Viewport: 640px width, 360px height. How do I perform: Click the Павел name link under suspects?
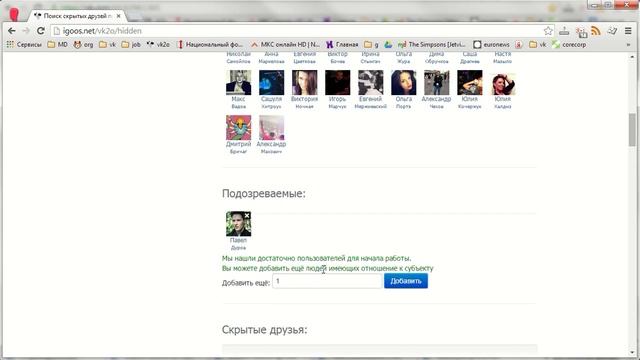[x=238, y=241]
